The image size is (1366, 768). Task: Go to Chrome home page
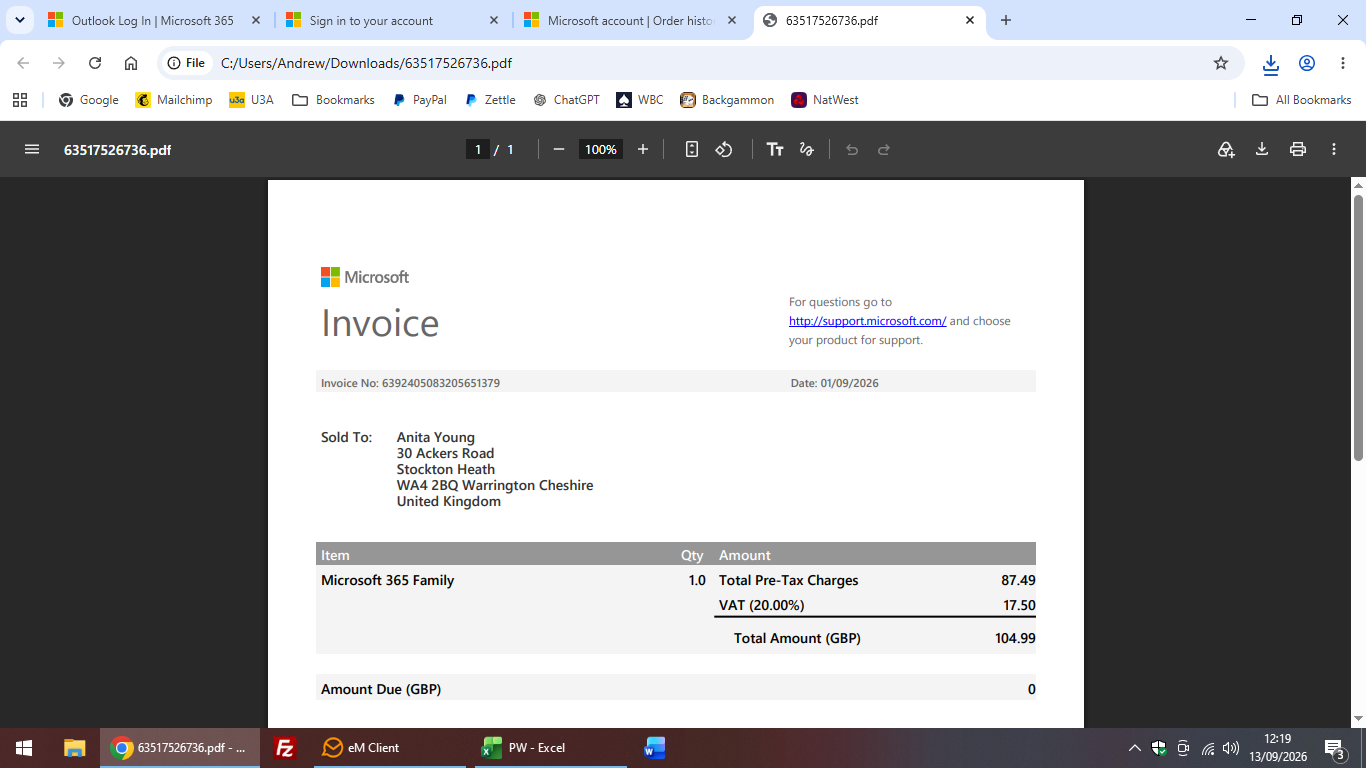[x=131, y=63]
